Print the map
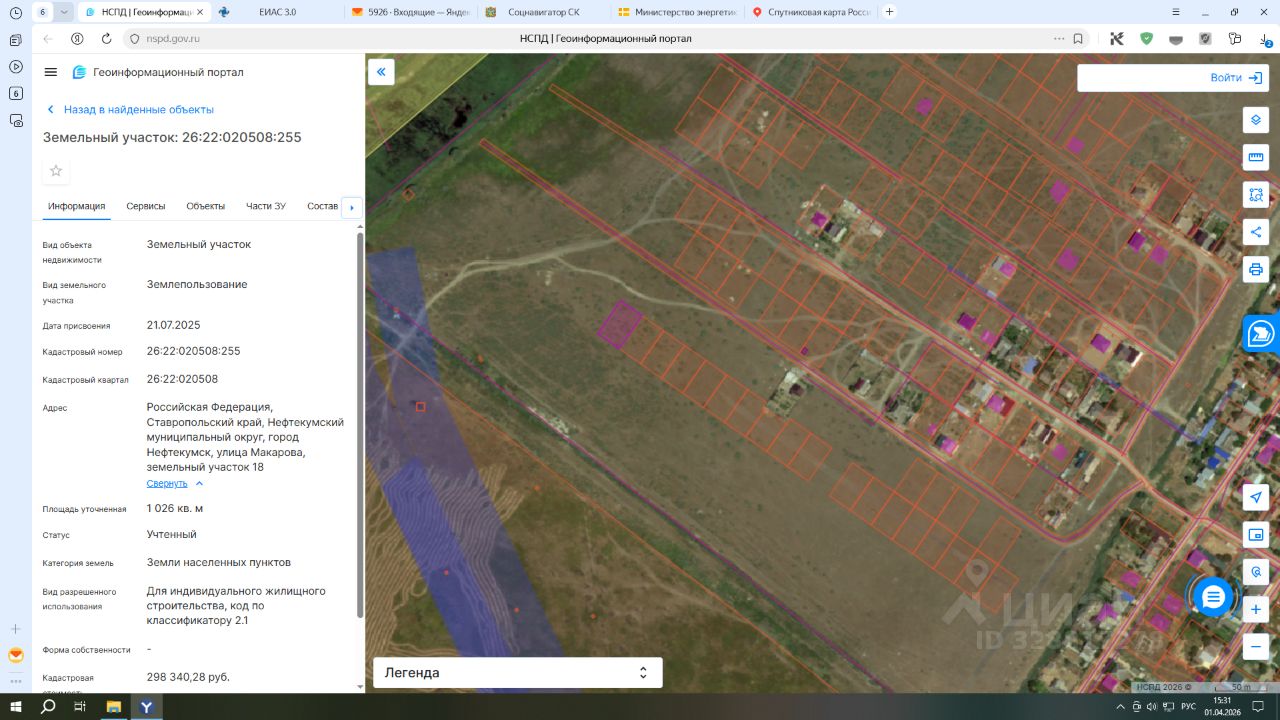The width and height of the screenshot is (1280, 720). 1256,269
